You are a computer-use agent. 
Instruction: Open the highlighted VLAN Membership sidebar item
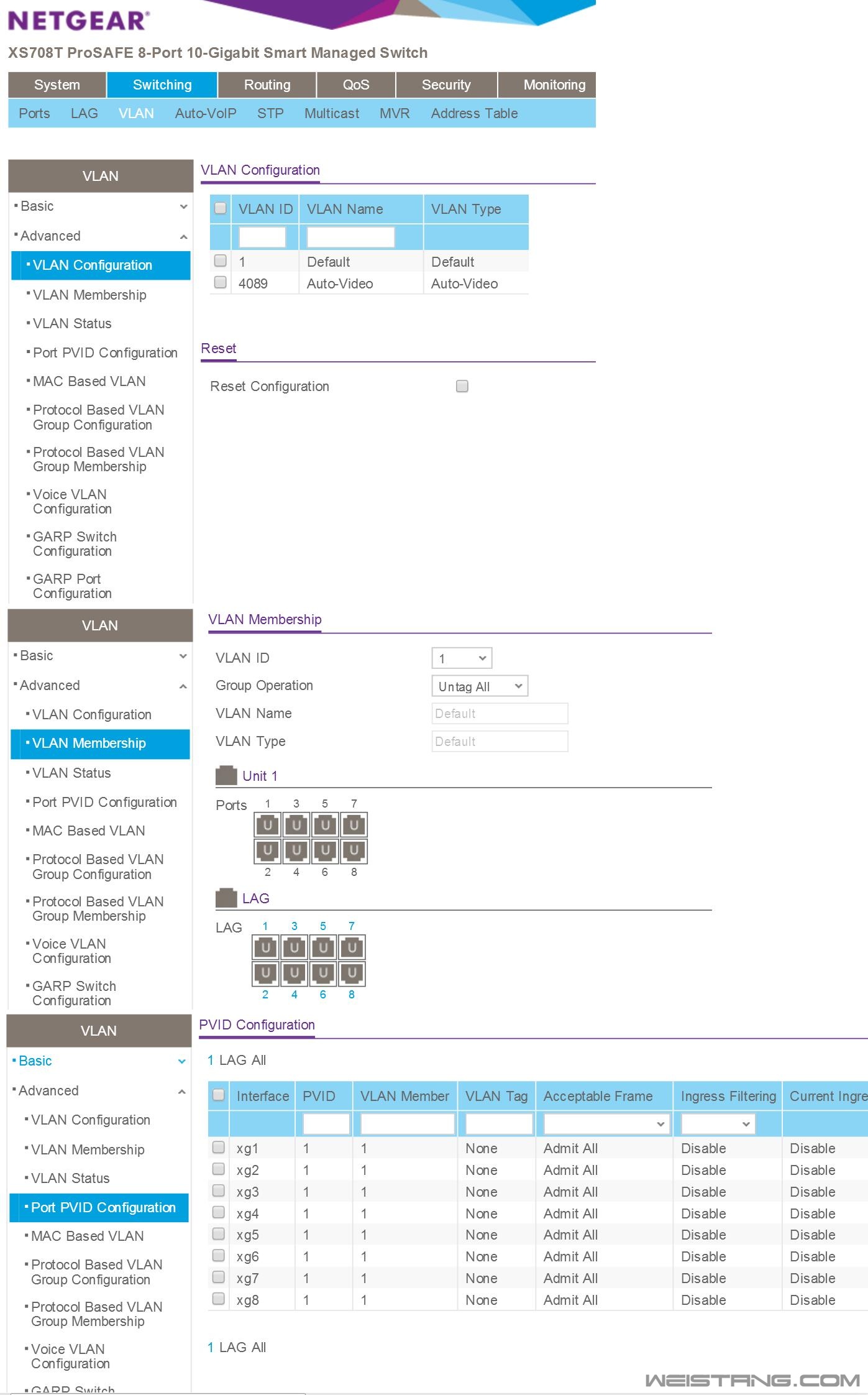click(x=100, y=744)
